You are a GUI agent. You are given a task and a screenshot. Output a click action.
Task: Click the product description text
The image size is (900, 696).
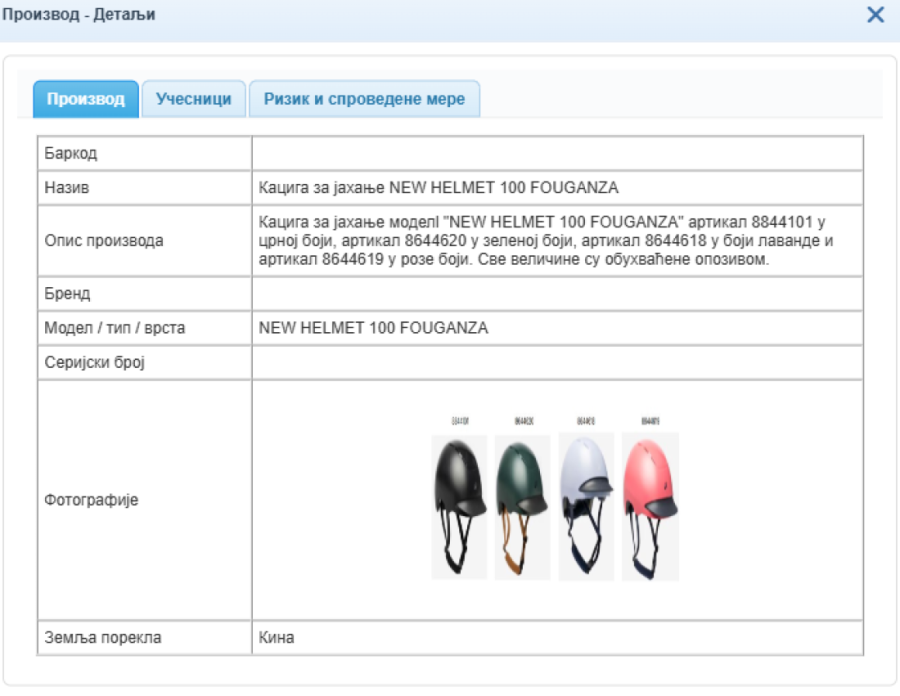point(545,240)
